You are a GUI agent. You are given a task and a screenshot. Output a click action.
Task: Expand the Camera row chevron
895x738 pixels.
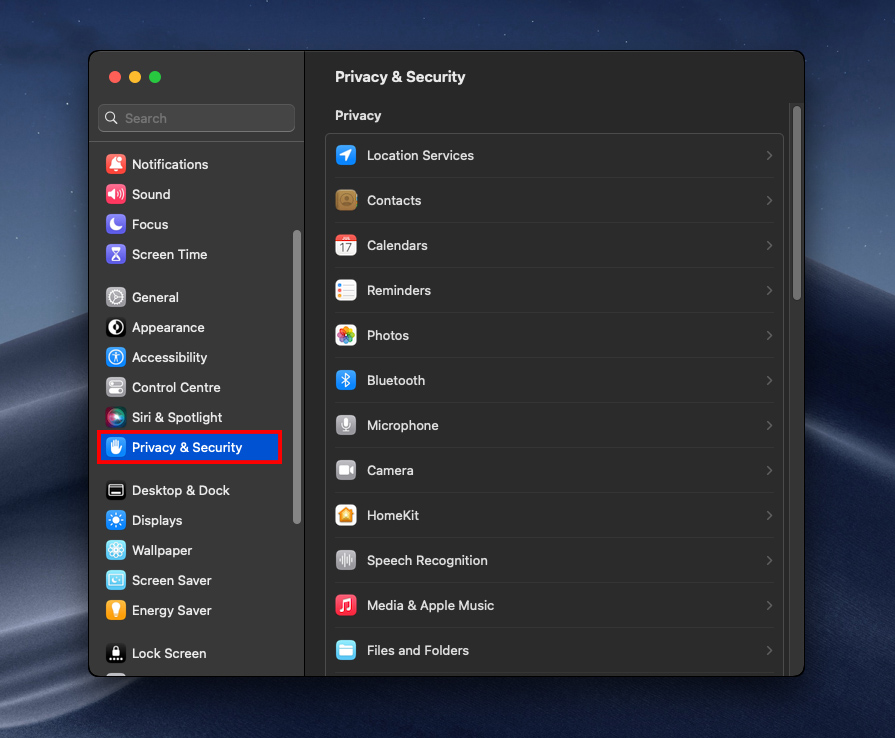point(769,470)
